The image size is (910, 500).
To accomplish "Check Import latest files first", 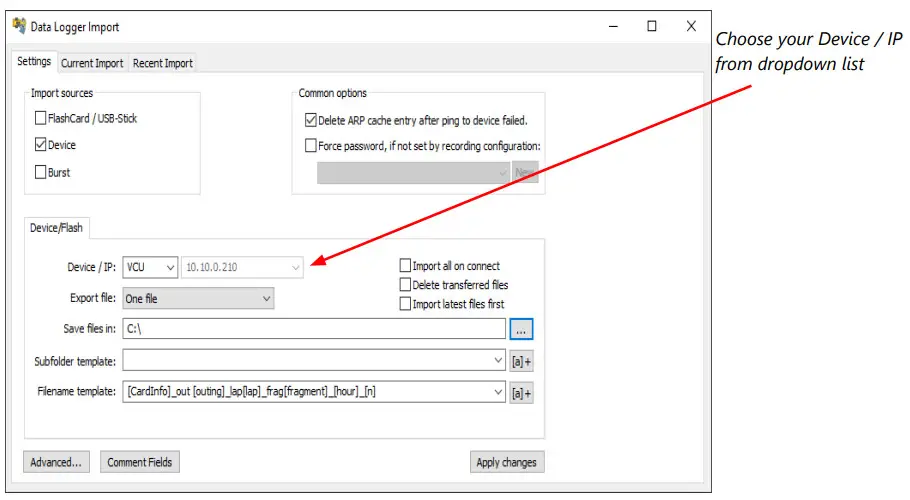I will pos(405,304).
